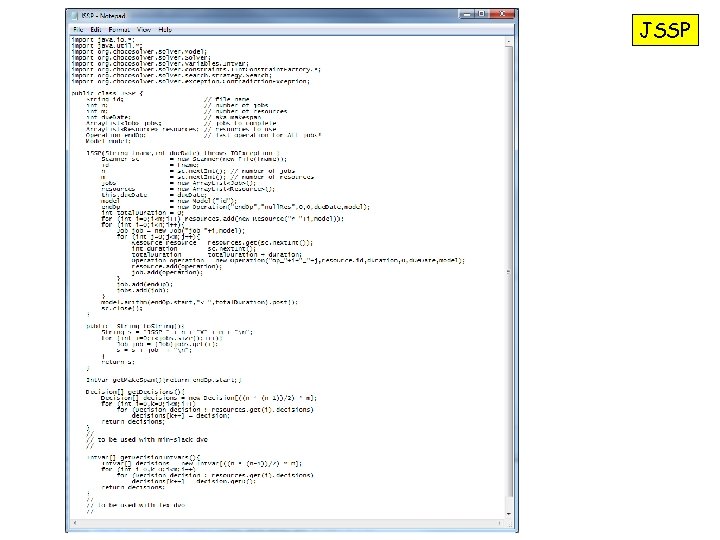Maximize the JSSP Notepad window
The height and width of the screenshot is (540, 720).
coord(482,14)
